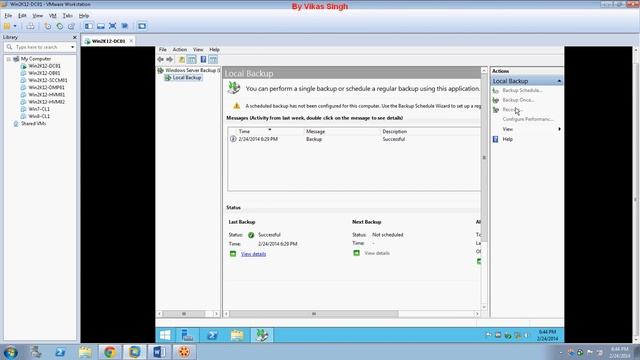640x360 pixels.
Task: Select Win2K12-DC01 in the library
Action: coord(44,66)
